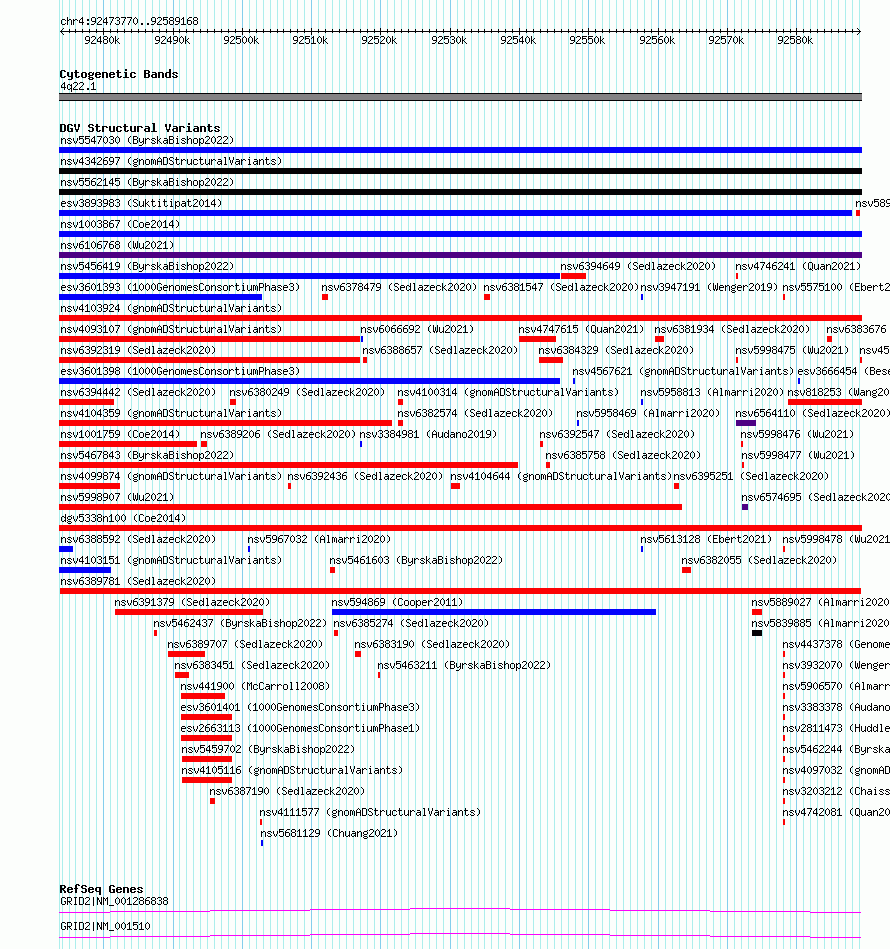Select nsv3947191 (Wenger2019) label
The image size is (890, 949).
[x=709, y=287]
